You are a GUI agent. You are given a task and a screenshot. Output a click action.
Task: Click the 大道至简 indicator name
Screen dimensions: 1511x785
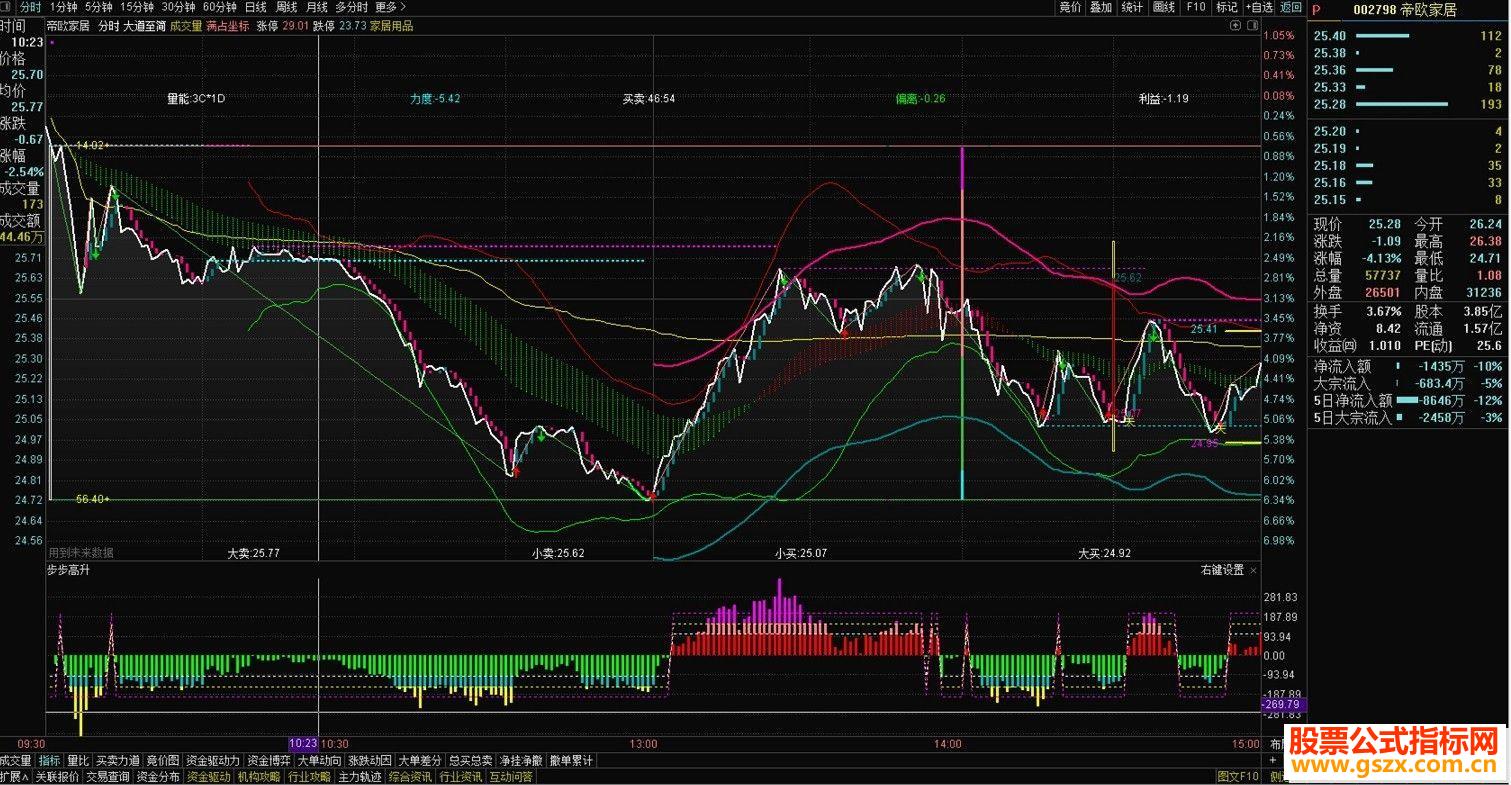click(x=144, y=26)
